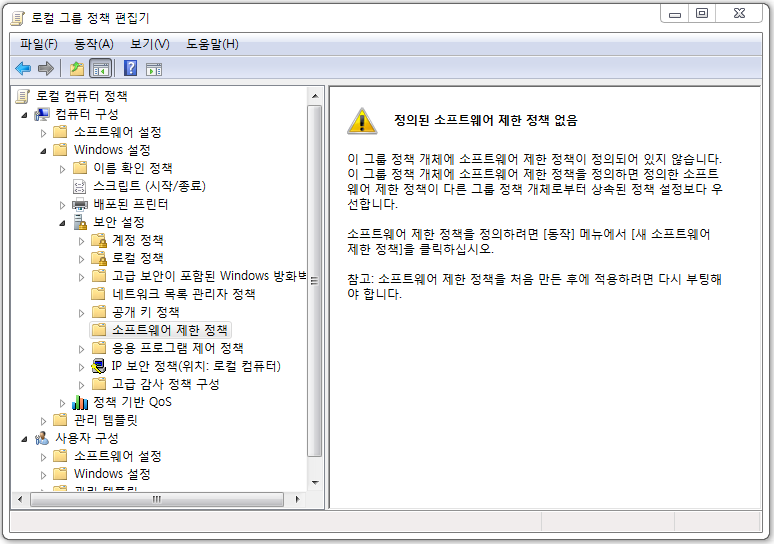Click the tree's horizontal scrollbar right arrow
The image size is (774, 544).
click(297, 499)
